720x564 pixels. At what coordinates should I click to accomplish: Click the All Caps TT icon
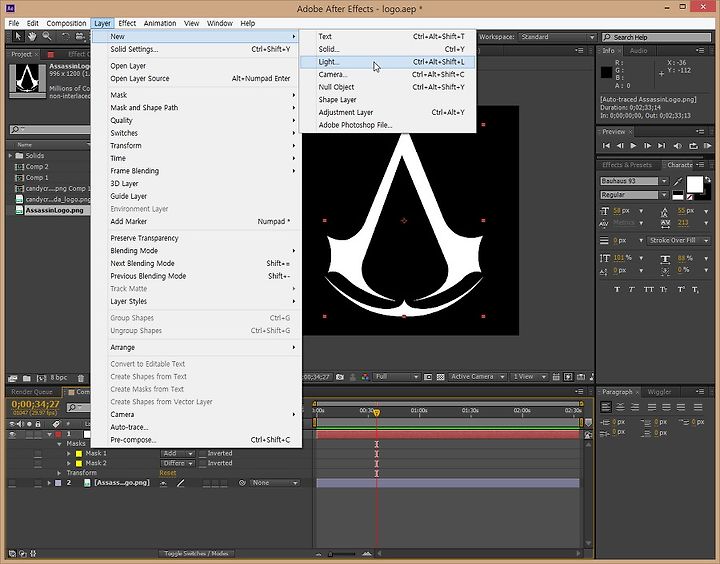pos(648,289)
